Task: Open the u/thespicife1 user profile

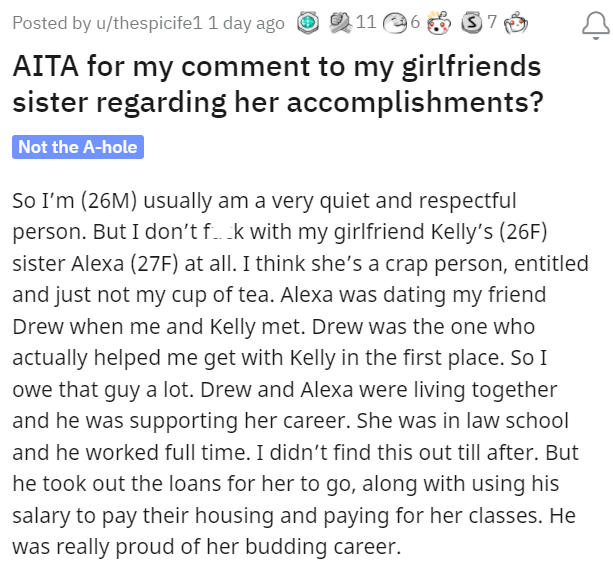Action: tap(144, 24)
